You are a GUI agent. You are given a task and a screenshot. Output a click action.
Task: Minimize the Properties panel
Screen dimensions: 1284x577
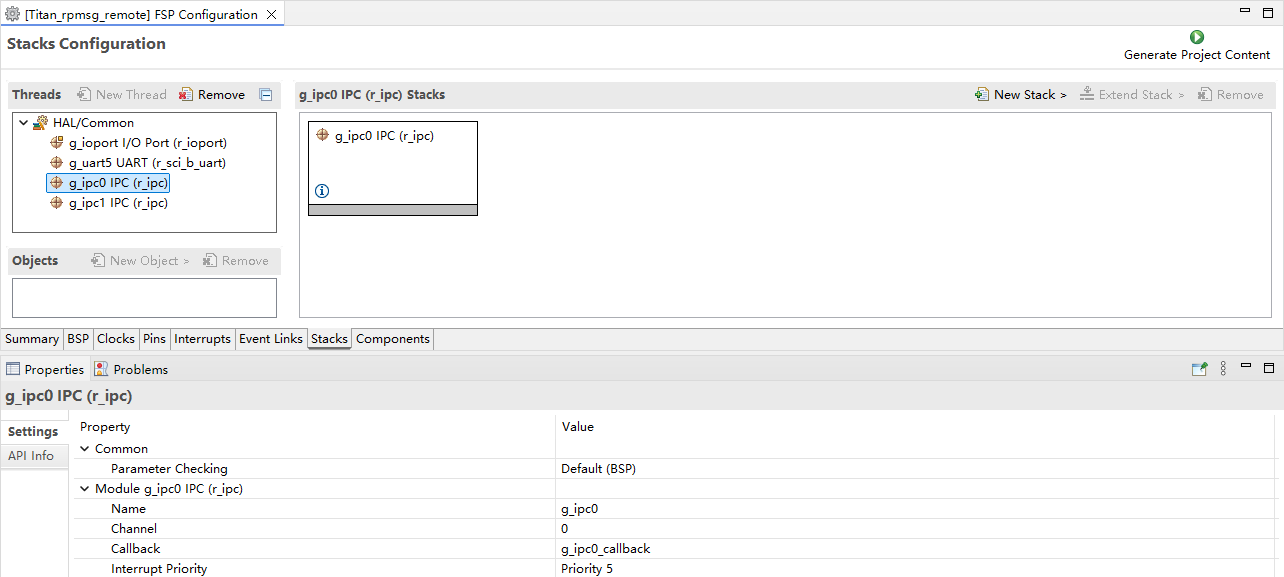point(1246,368)
